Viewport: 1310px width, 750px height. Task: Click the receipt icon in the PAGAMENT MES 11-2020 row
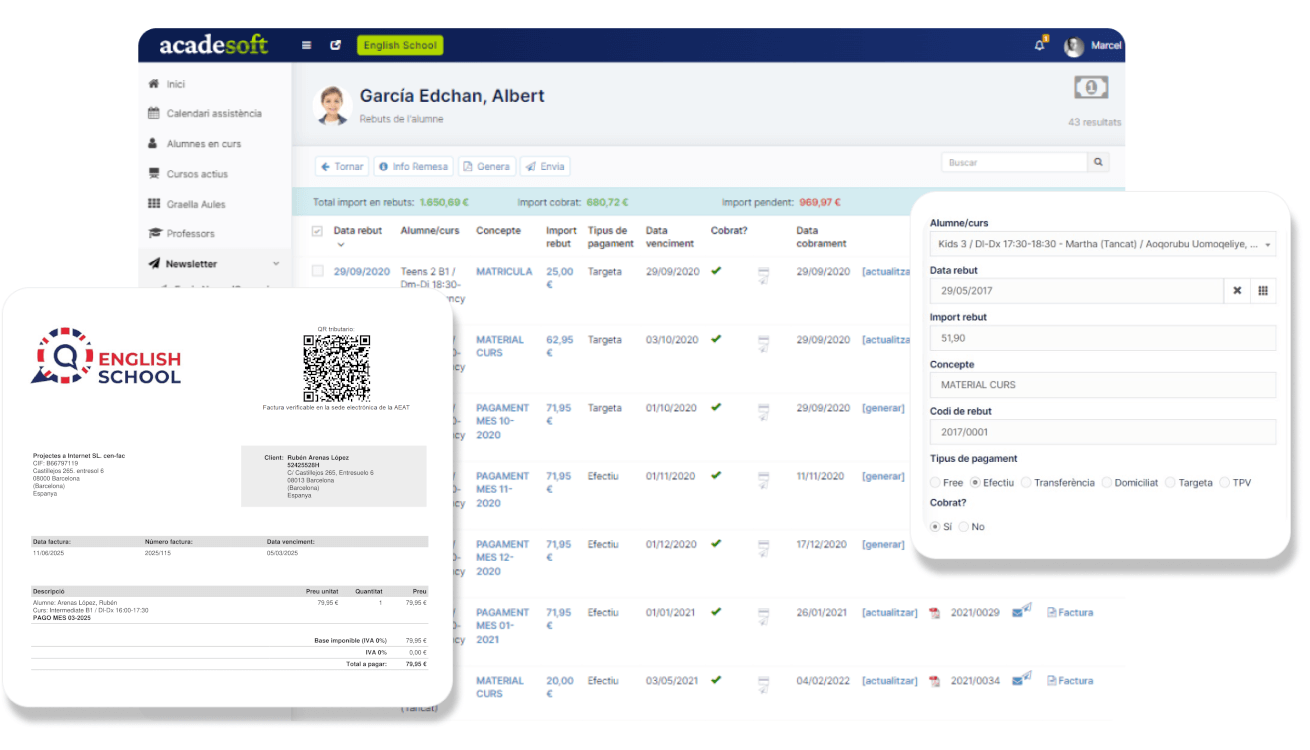coord(763,480)
